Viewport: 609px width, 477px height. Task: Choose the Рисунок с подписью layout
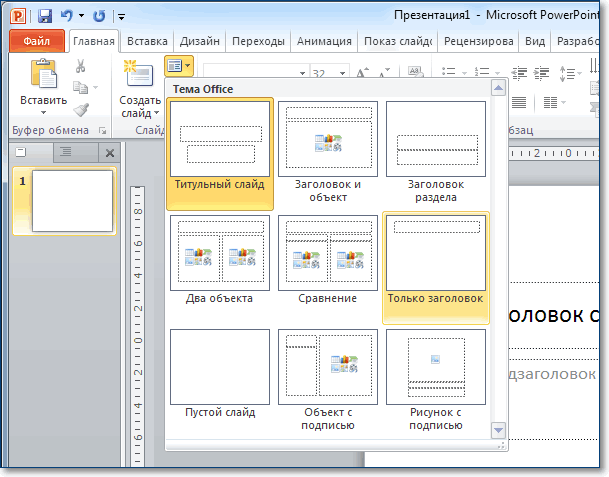(x=436, y=381)
